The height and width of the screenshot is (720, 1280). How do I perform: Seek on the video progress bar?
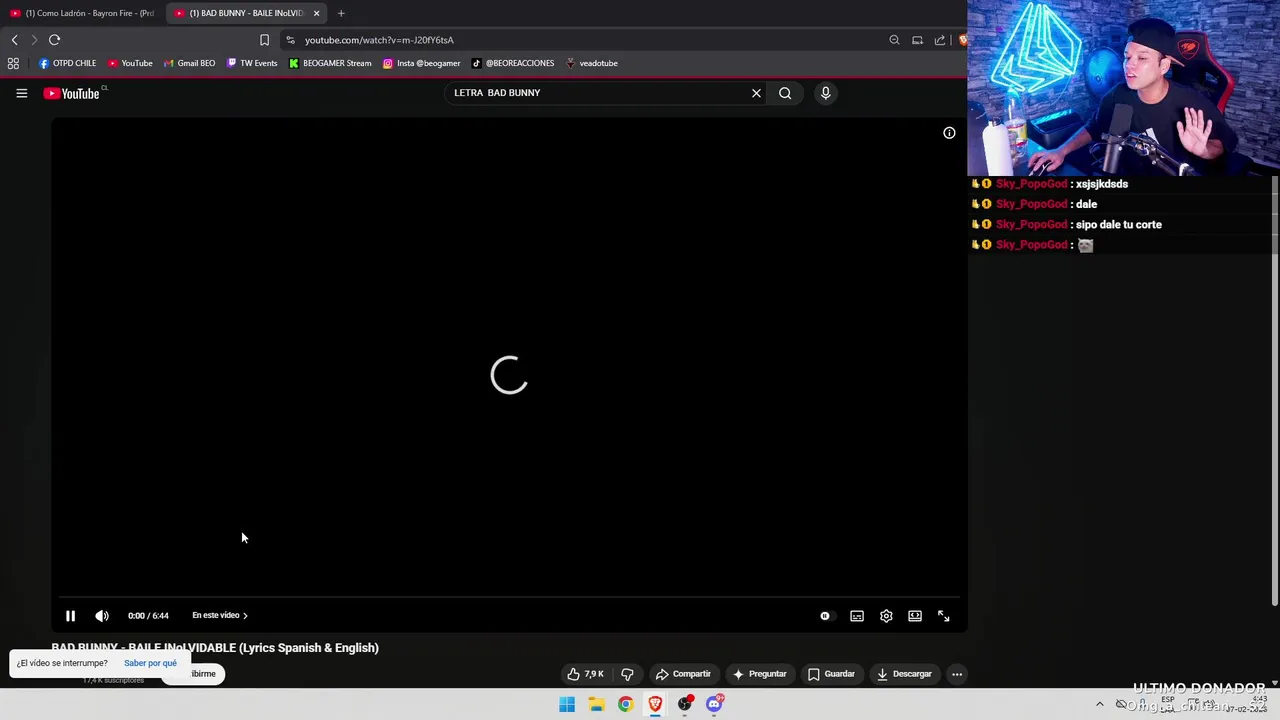click(x=509, y=597)
